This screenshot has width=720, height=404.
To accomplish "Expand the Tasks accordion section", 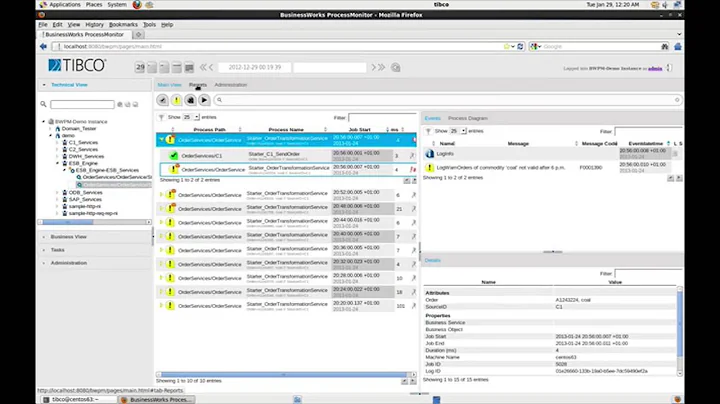I will [57, 250].
